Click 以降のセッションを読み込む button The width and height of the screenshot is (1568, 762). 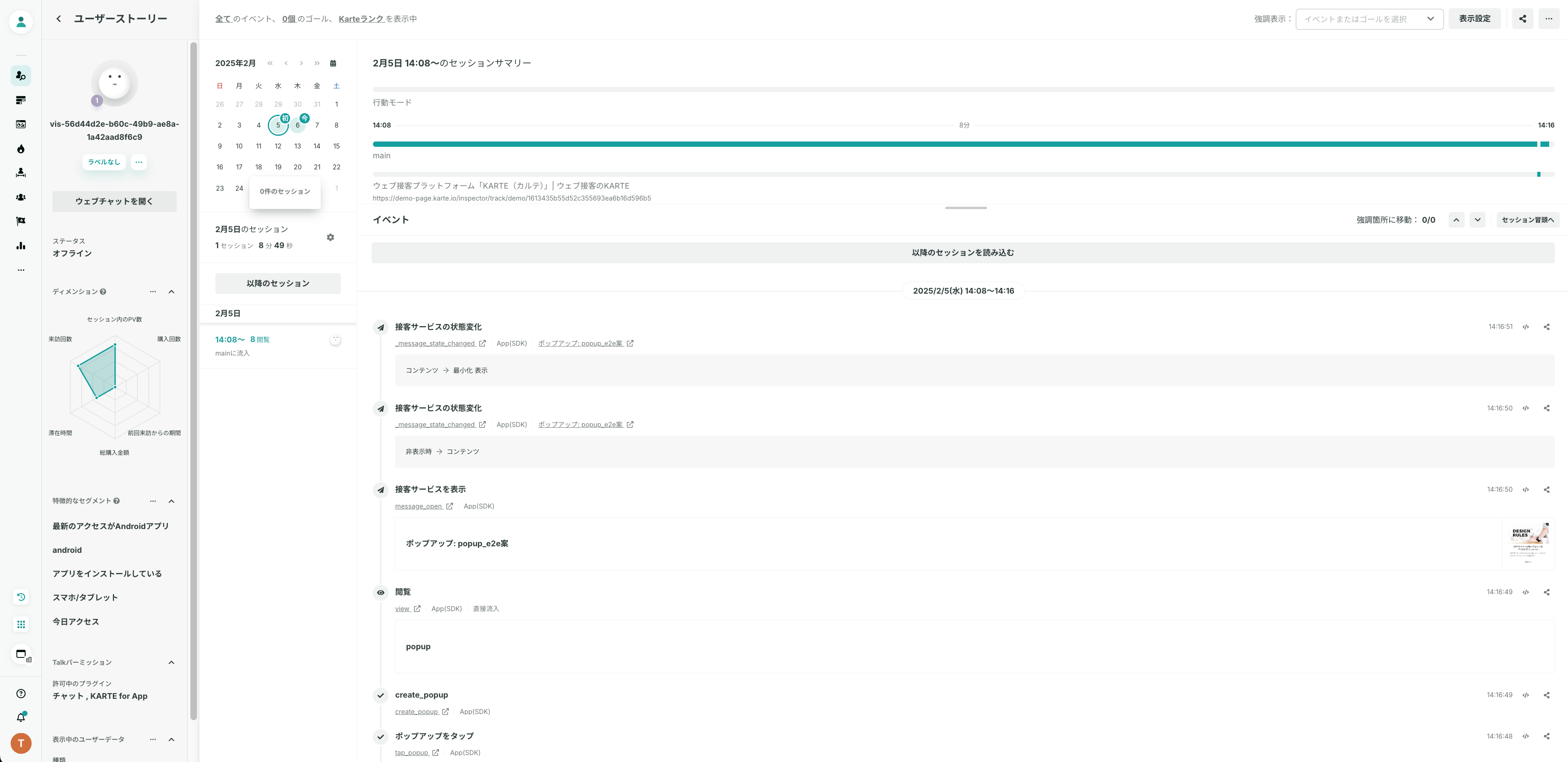coord(962,253)
